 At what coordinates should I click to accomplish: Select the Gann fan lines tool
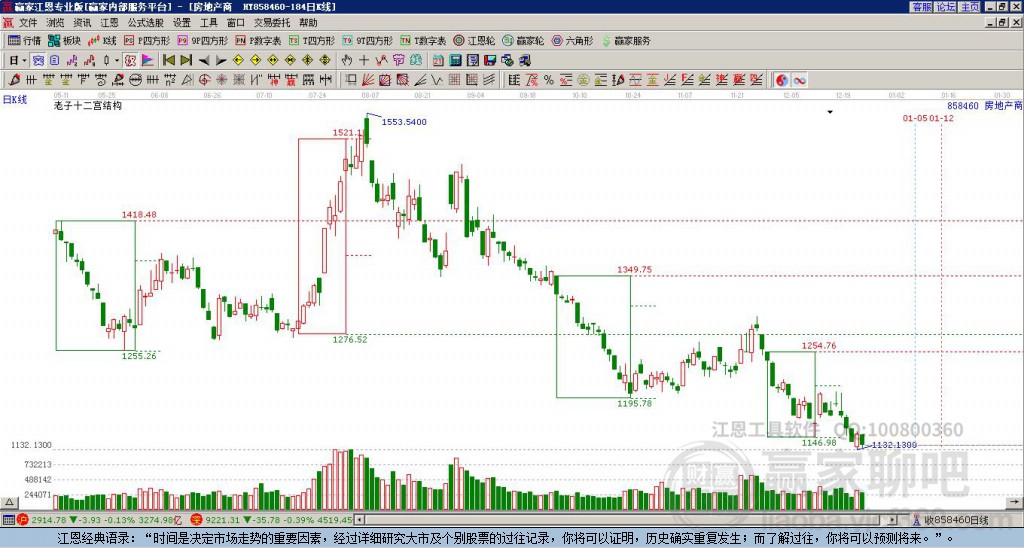click(368, 80)
